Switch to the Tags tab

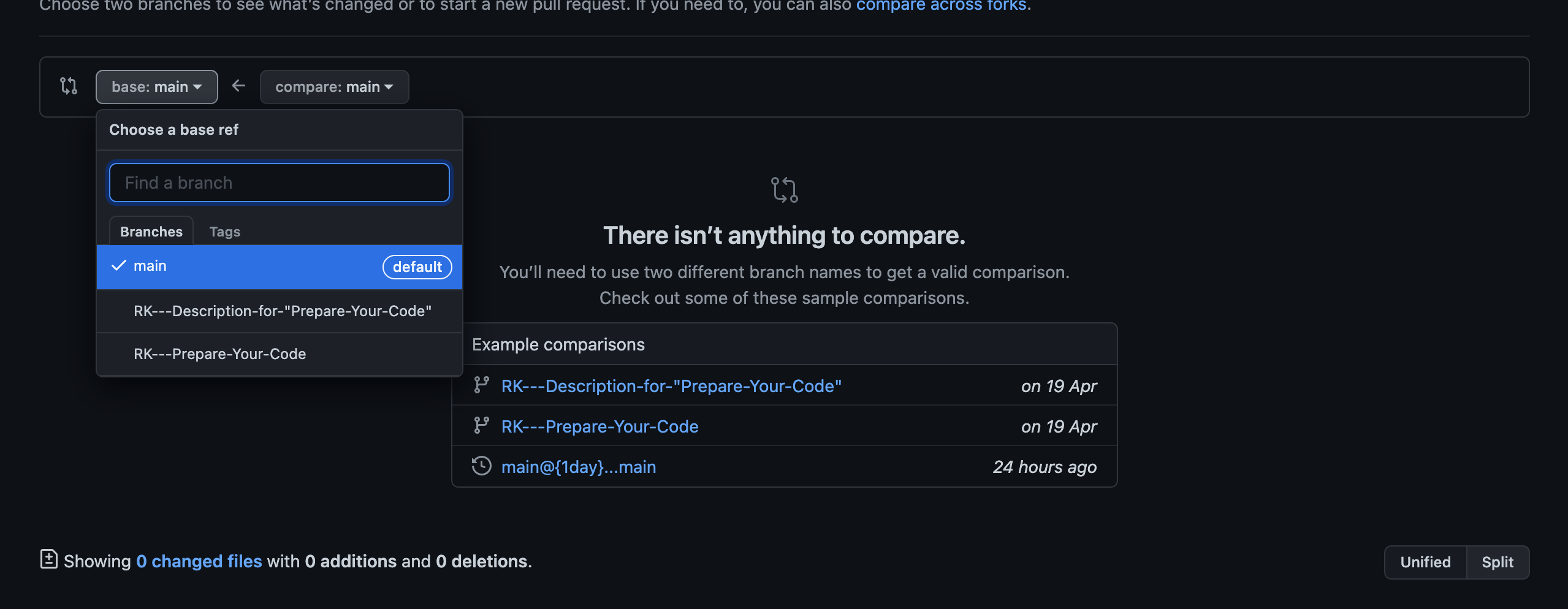point(224,231)
